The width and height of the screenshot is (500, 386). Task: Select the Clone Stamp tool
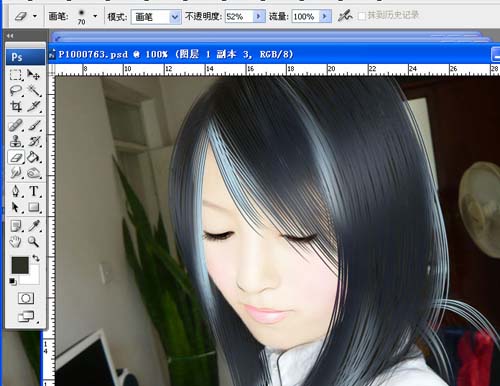[16, 142]
